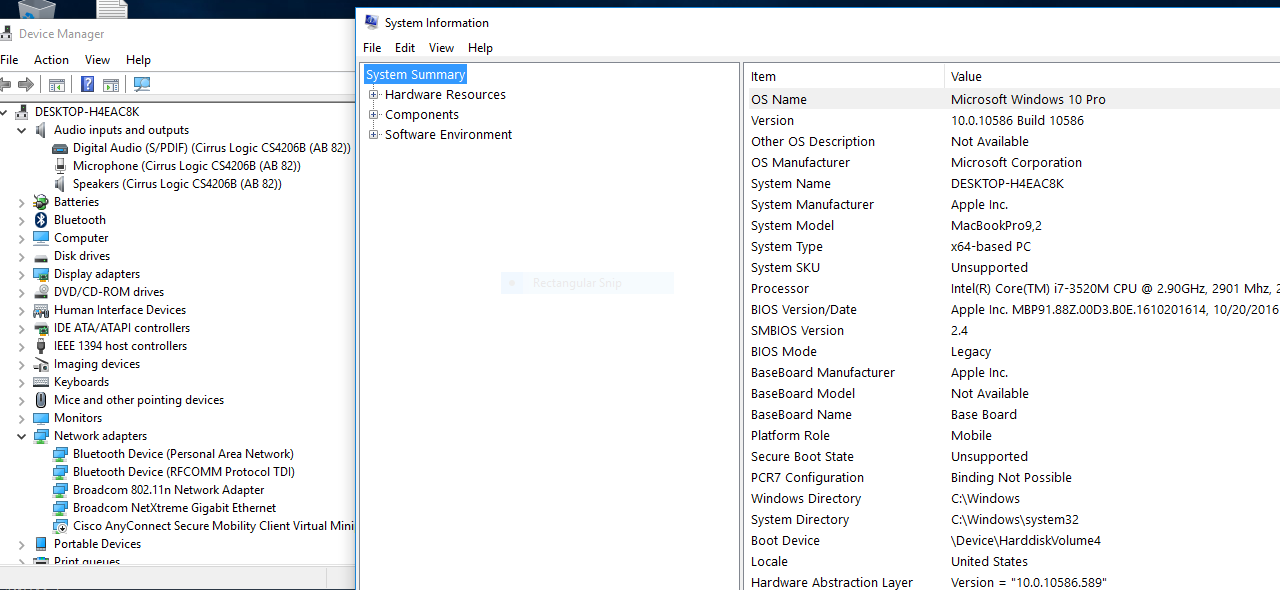Select Bluetooth Device (RFCOMM Protocol TDI)
The height and width of the screenshot is (590, 1280).
coord(183,472)
